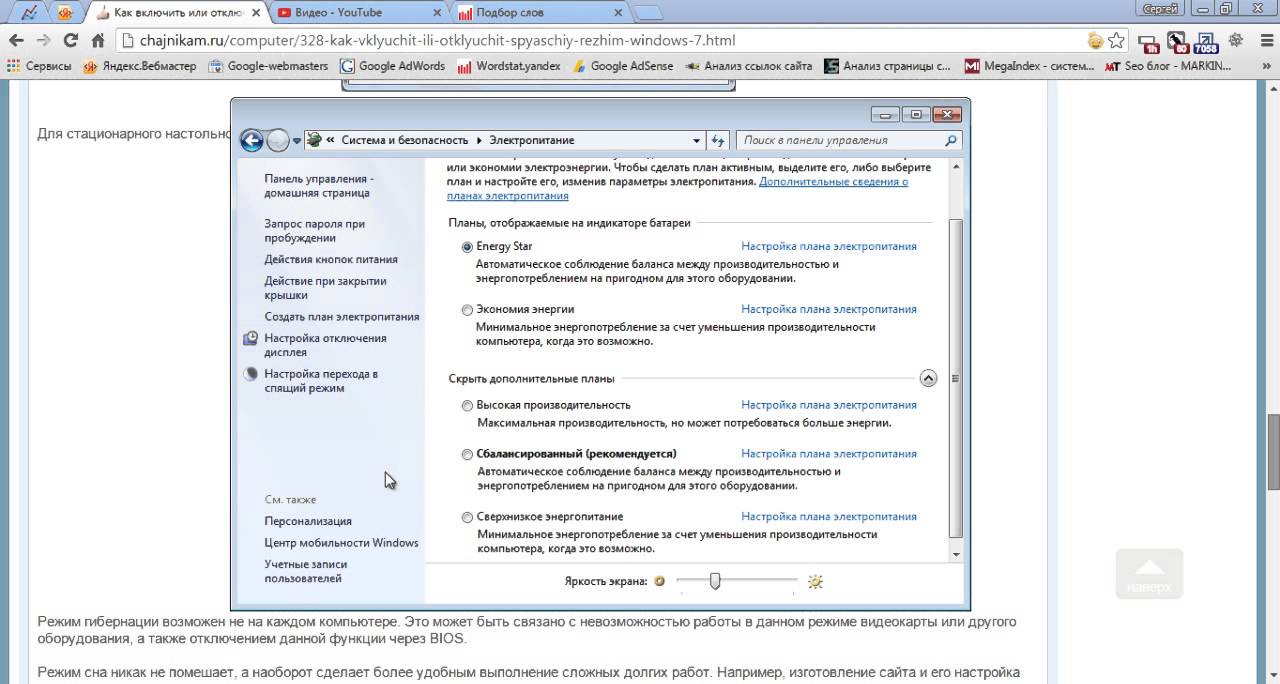Open a new browser tab
The width and height of the screenshot is (1280, 684).
[x=648, y=13]
